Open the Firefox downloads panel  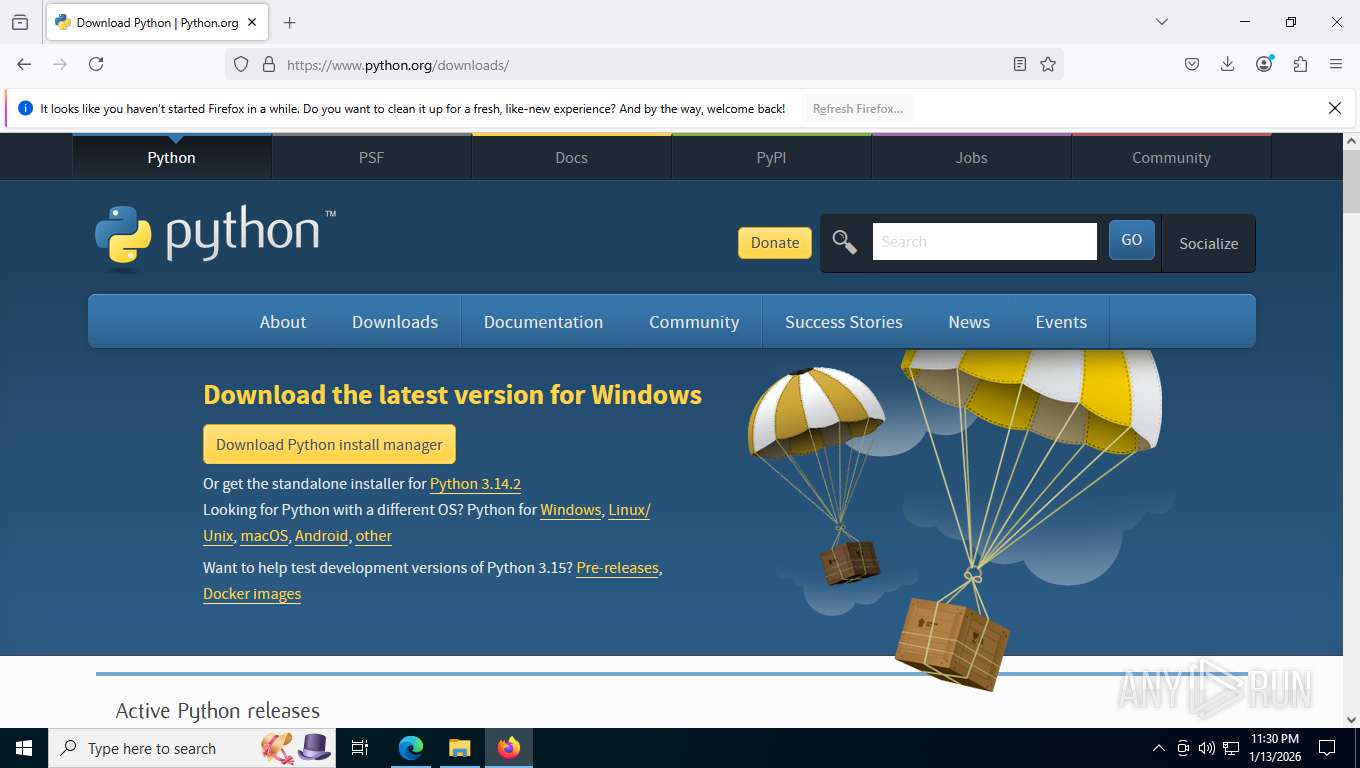[x=1228, y=64]
